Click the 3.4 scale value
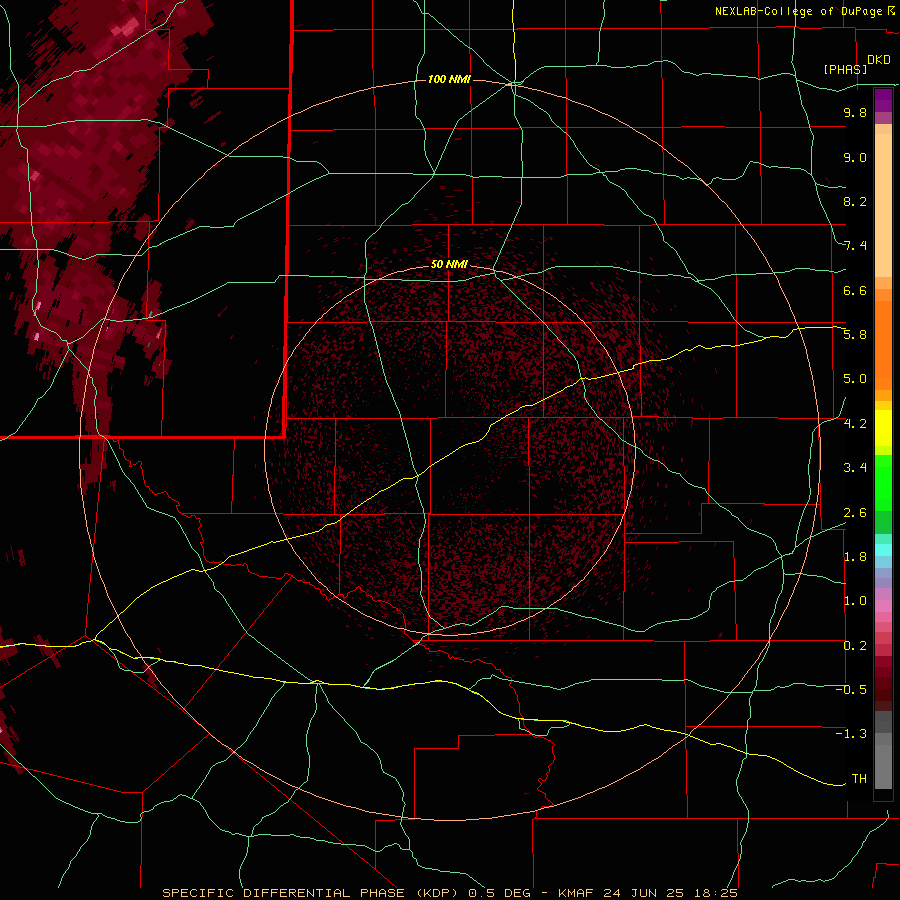 (855, 468)
